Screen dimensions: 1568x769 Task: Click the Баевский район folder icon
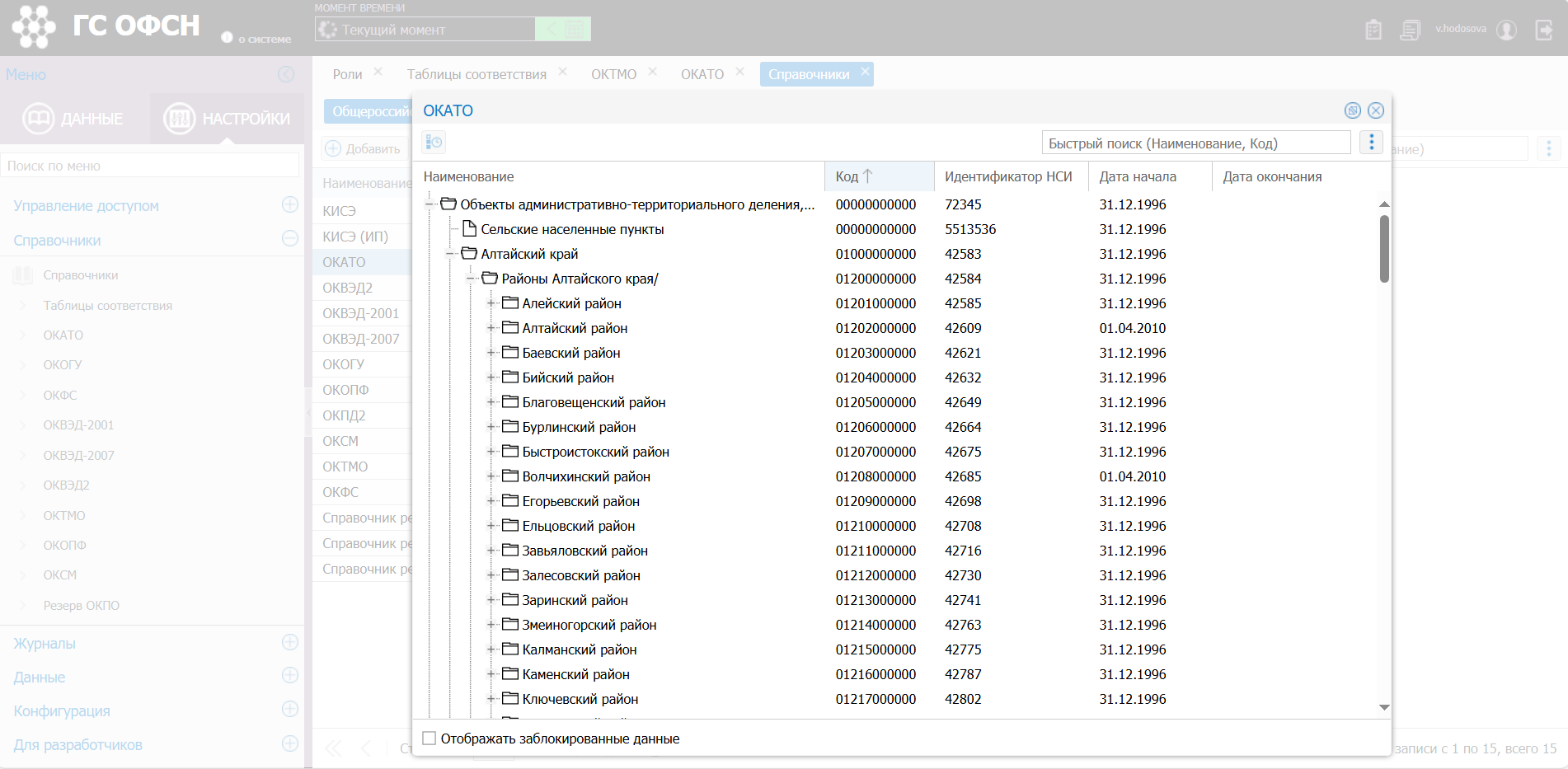[510, 352]
